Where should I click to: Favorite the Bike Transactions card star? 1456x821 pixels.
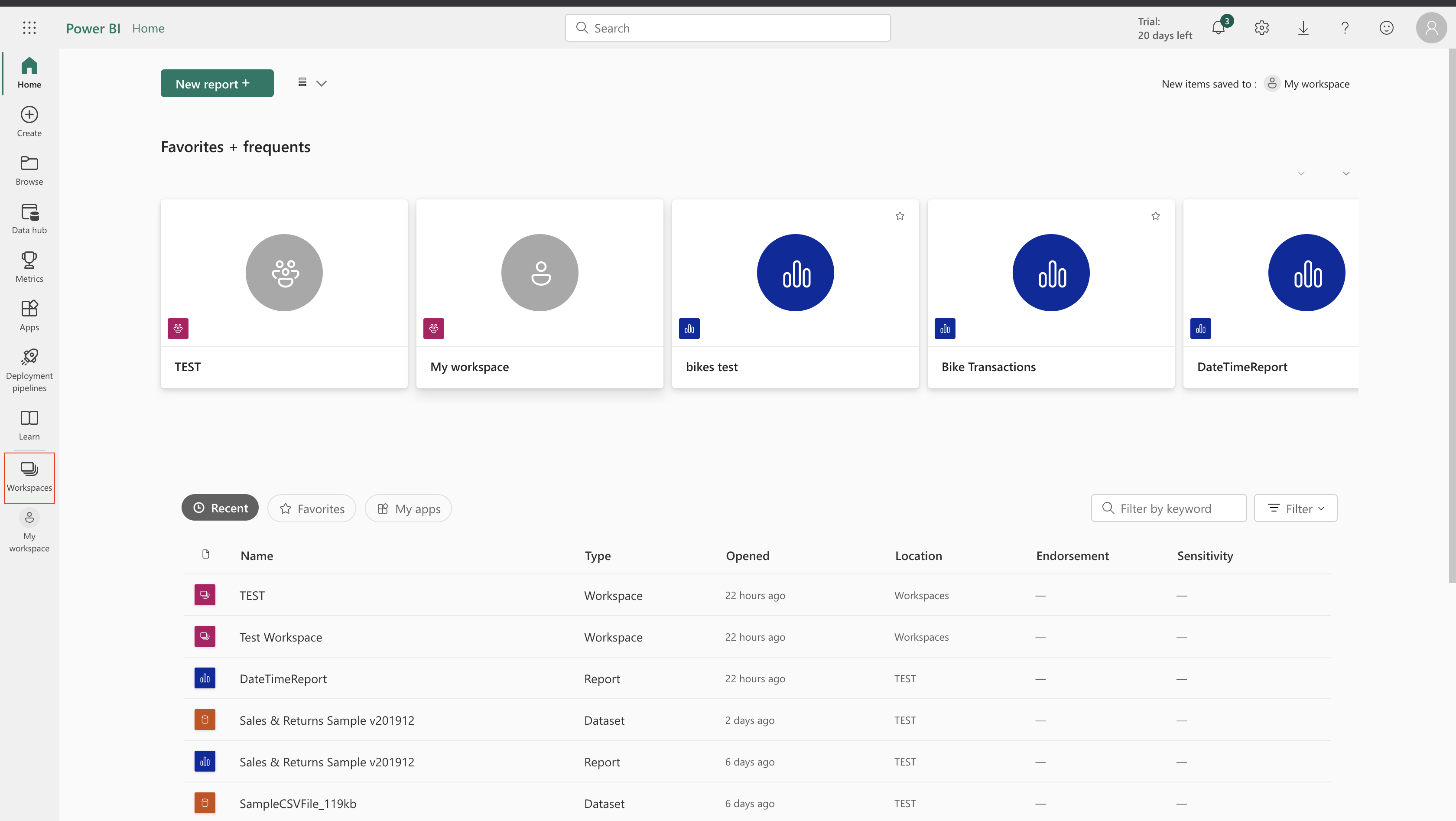(x=1155, y=216)
